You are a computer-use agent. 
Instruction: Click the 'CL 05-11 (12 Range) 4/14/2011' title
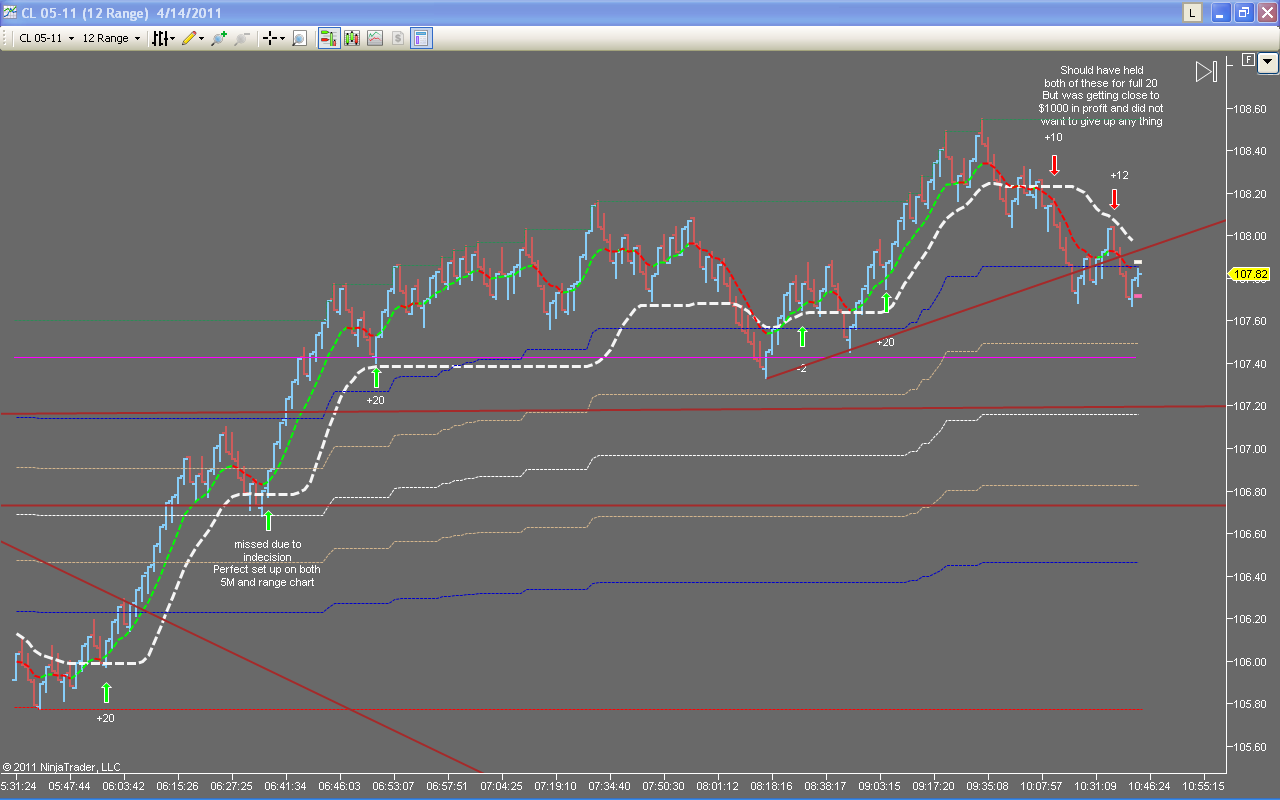tap(121, 13)
